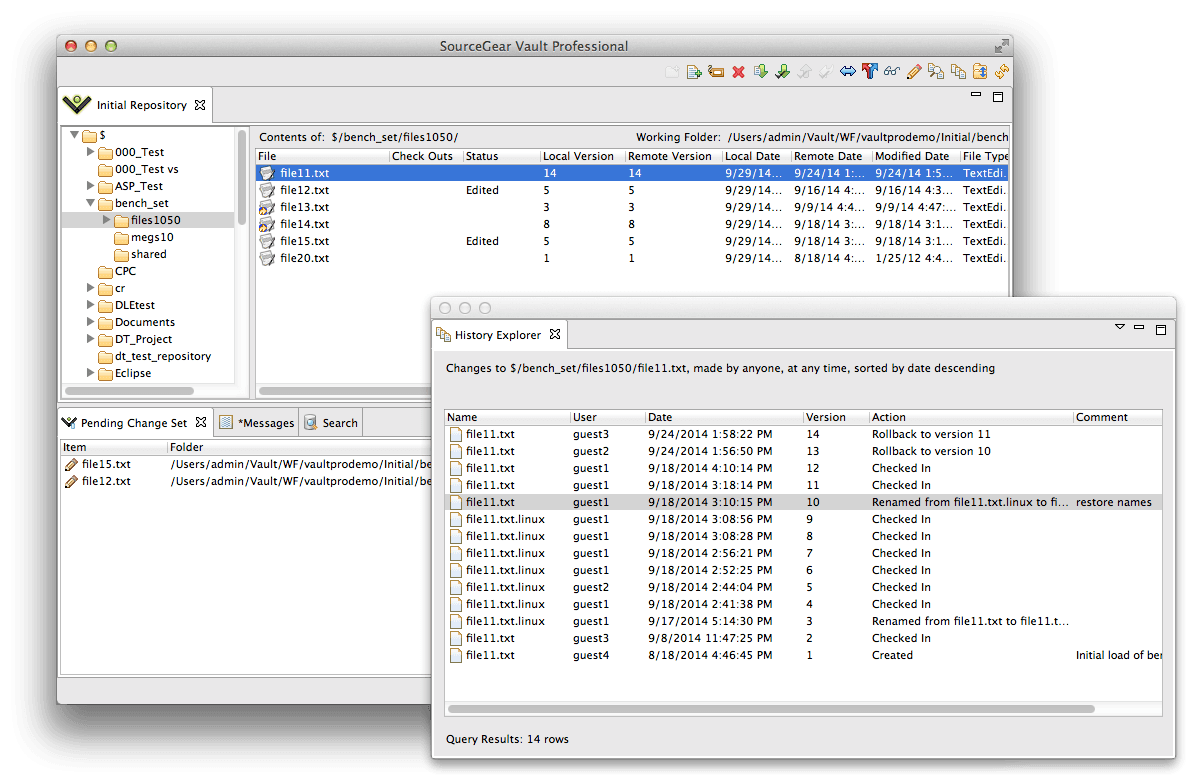This screenshot has width=1190, height=783.
Task: Sort history by the Action column header
Action: point(971,417)
